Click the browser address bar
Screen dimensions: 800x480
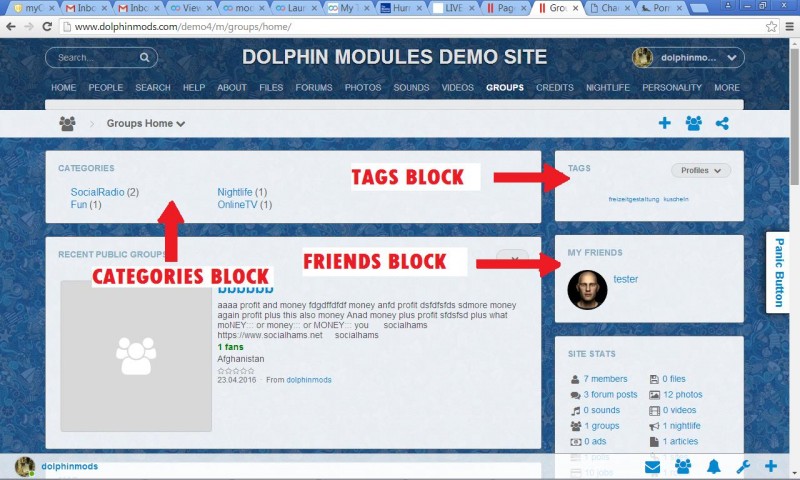point(413,27)
